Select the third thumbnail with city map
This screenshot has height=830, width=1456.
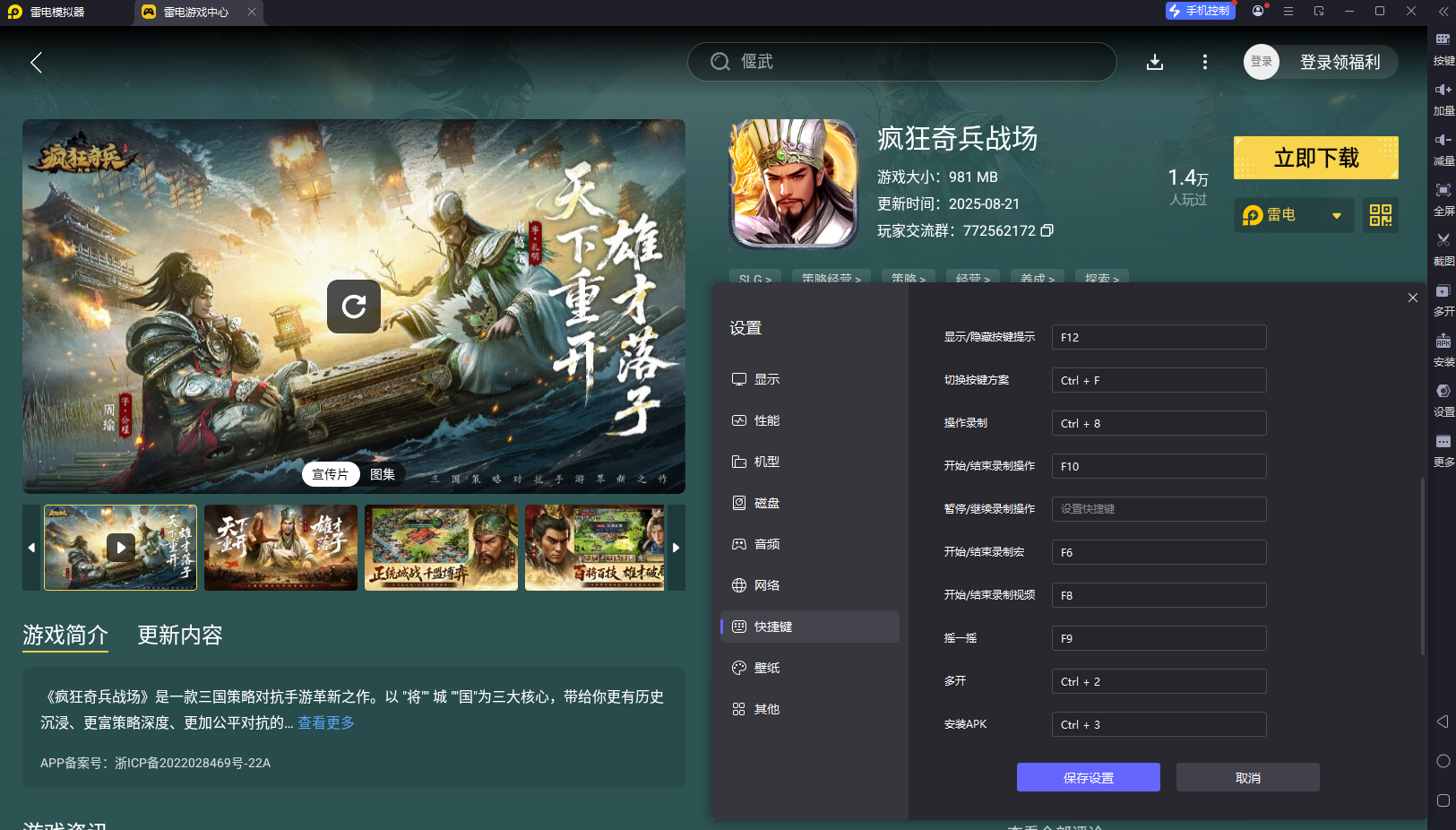pyautogui.click(x=441, y=548)
